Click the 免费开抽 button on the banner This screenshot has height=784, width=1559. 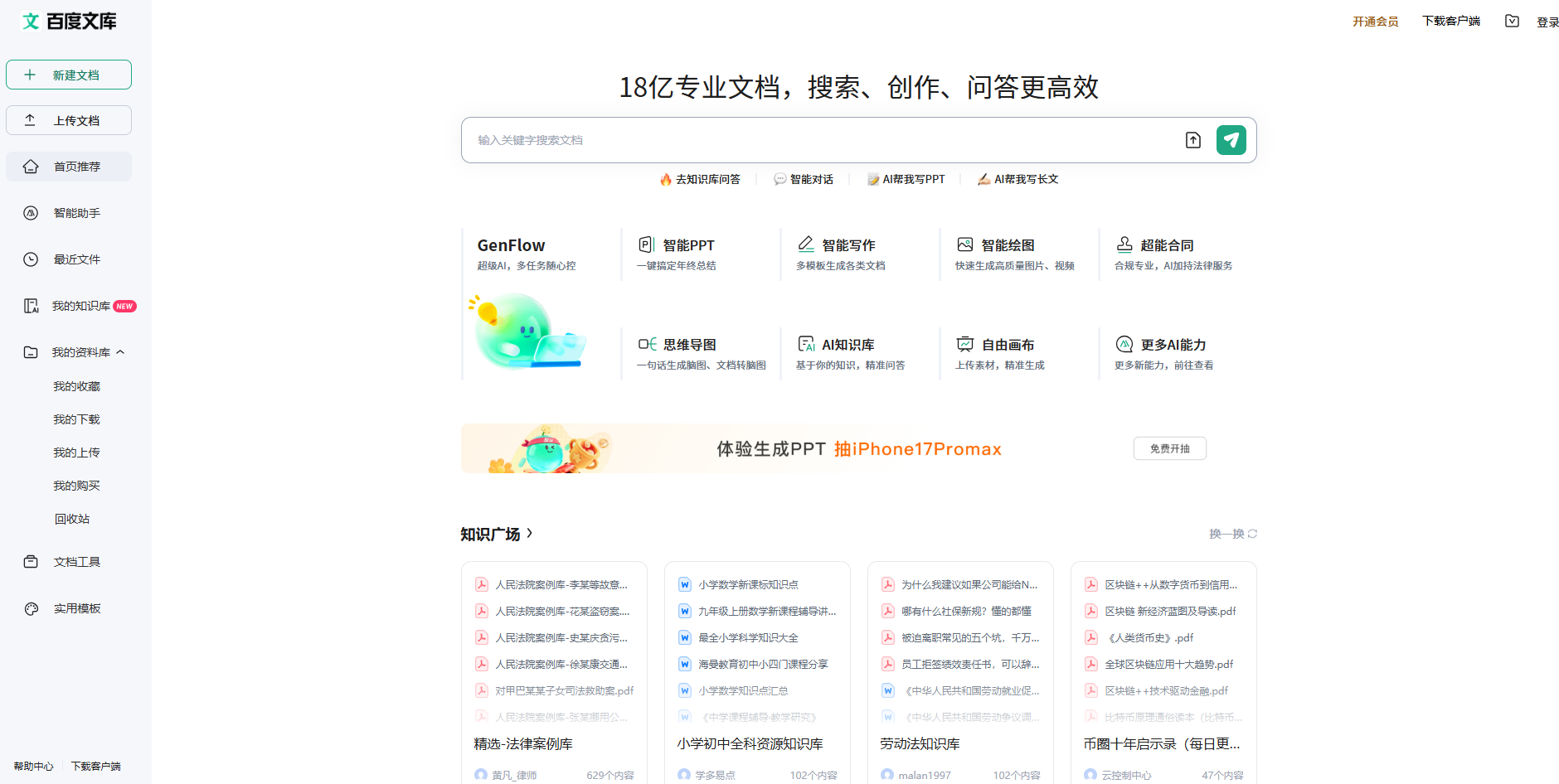click(1170, 448)
